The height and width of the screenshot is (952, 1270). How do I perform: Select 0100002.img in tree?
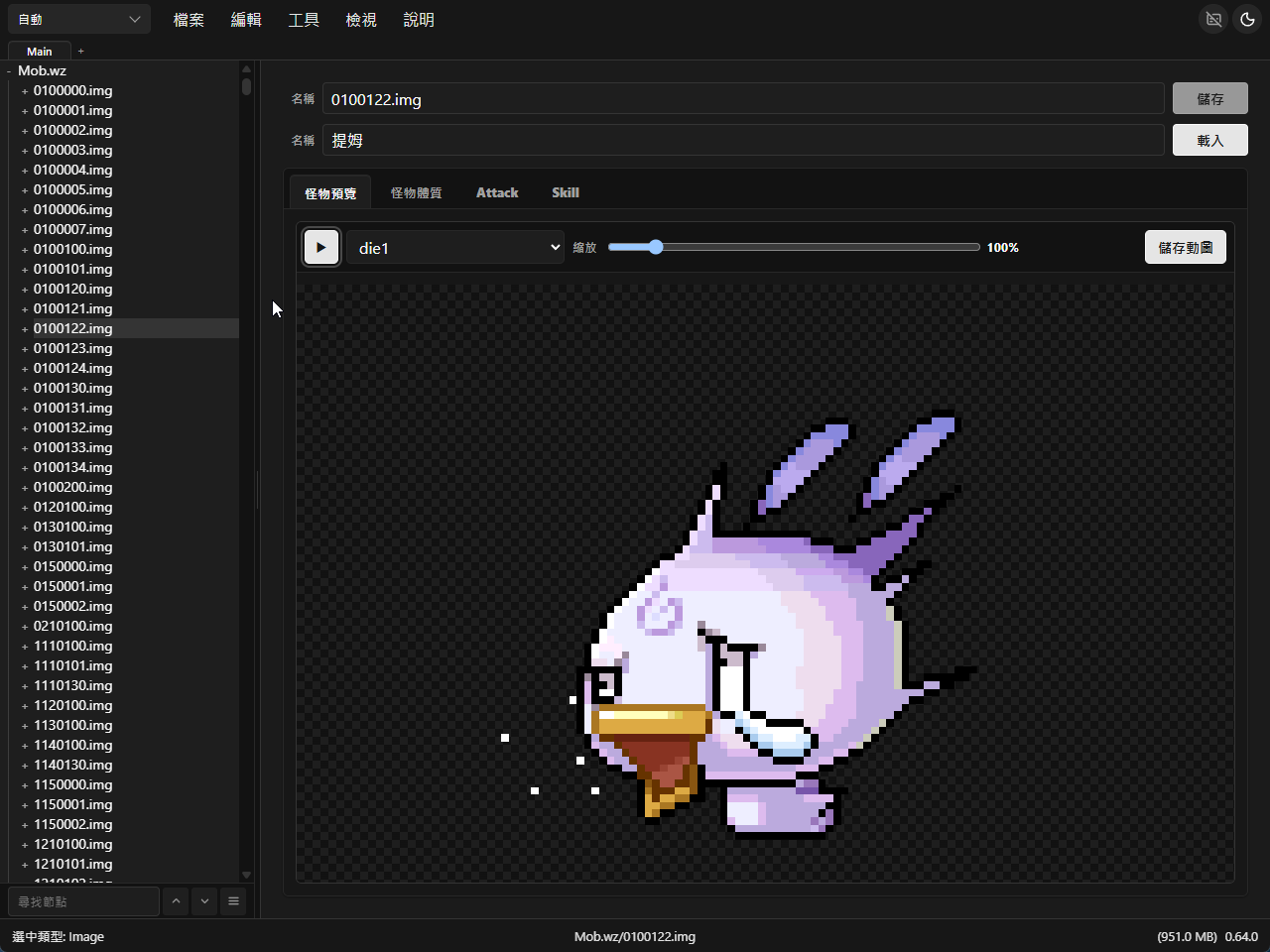(73, 130)
